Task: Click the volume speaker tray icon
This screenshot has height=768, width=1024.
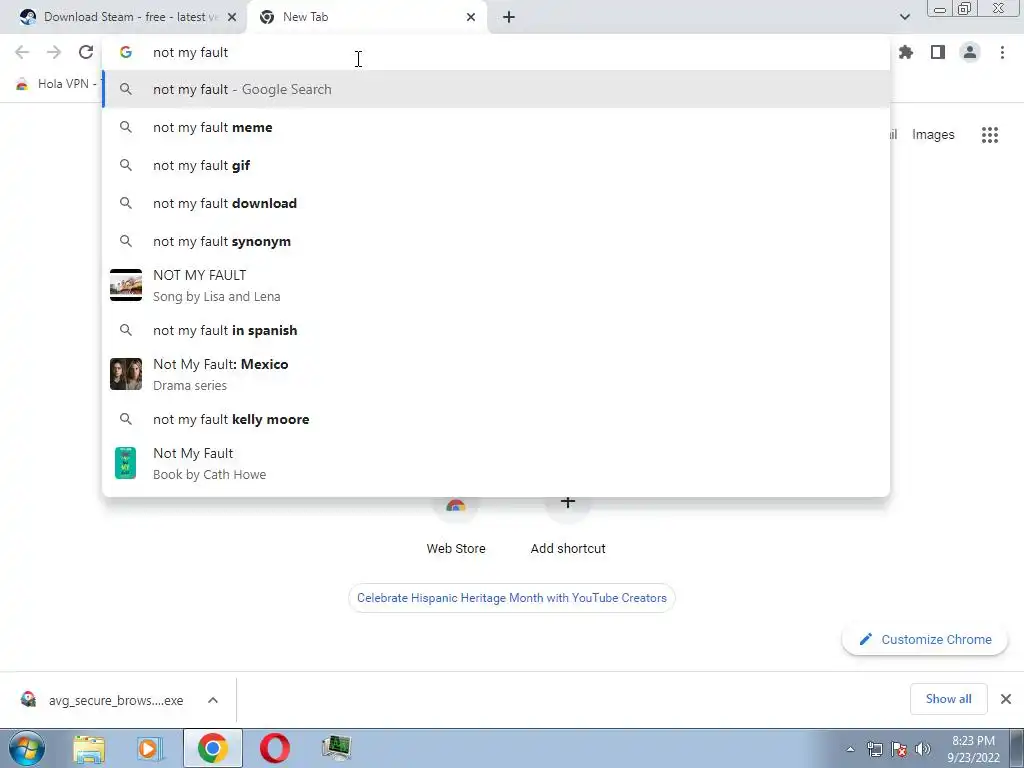Action: tap(923, 750)
